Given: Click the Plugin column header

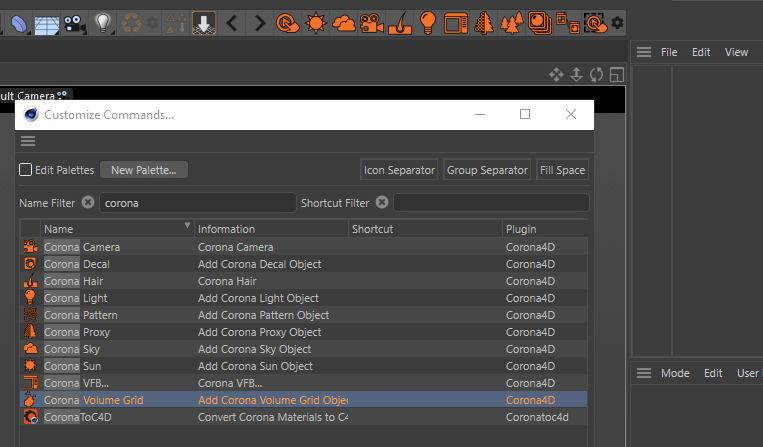Looking at the screenshot, I should point(545,229).
